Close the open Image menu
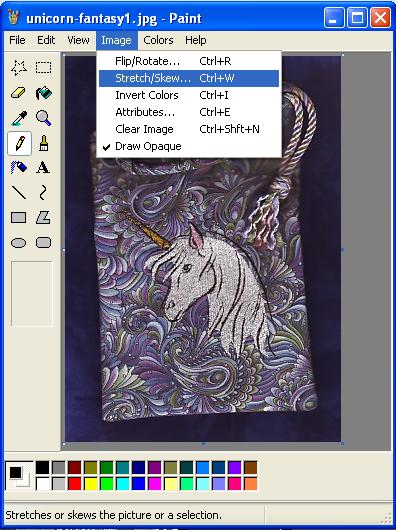Screen dimensions: 396x530 pyautogui.click(x=117, y=40)
